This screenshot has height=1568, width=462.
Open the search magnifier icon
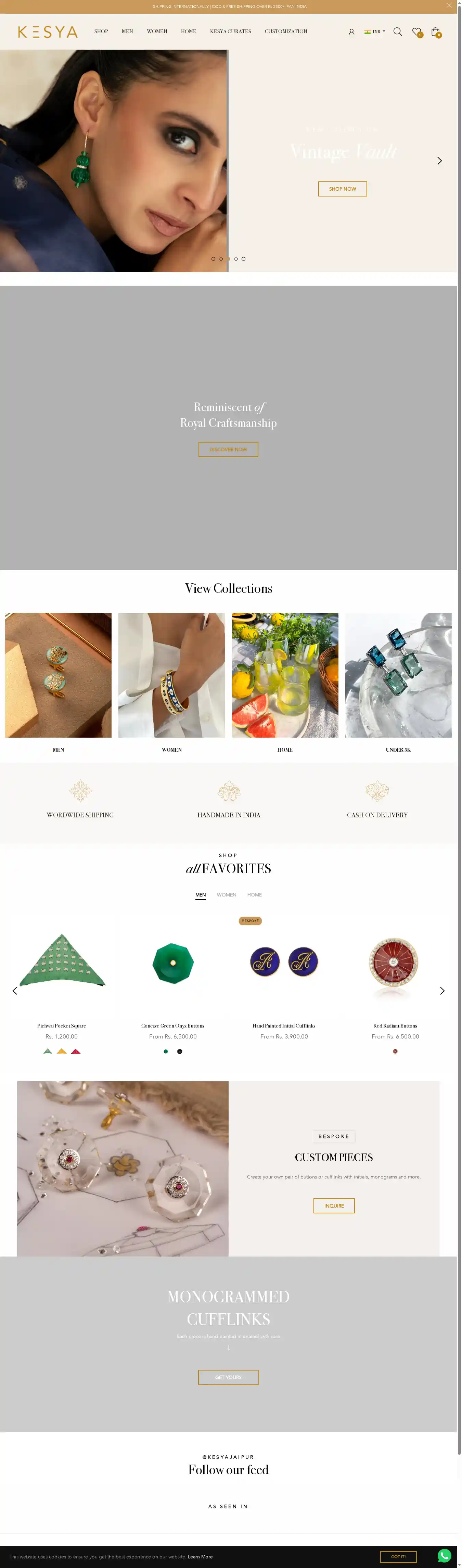[397, 31]
